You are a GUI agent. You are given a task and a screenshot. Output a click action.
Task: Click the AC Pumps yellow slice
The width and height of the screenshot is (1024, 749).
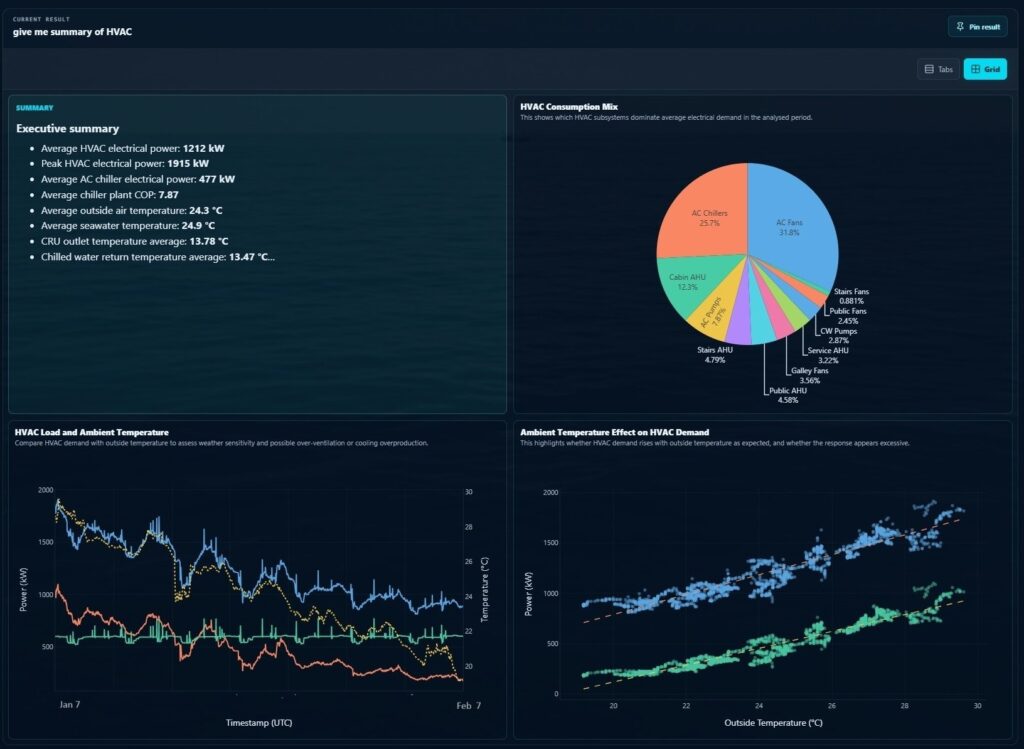coord(712,315)
